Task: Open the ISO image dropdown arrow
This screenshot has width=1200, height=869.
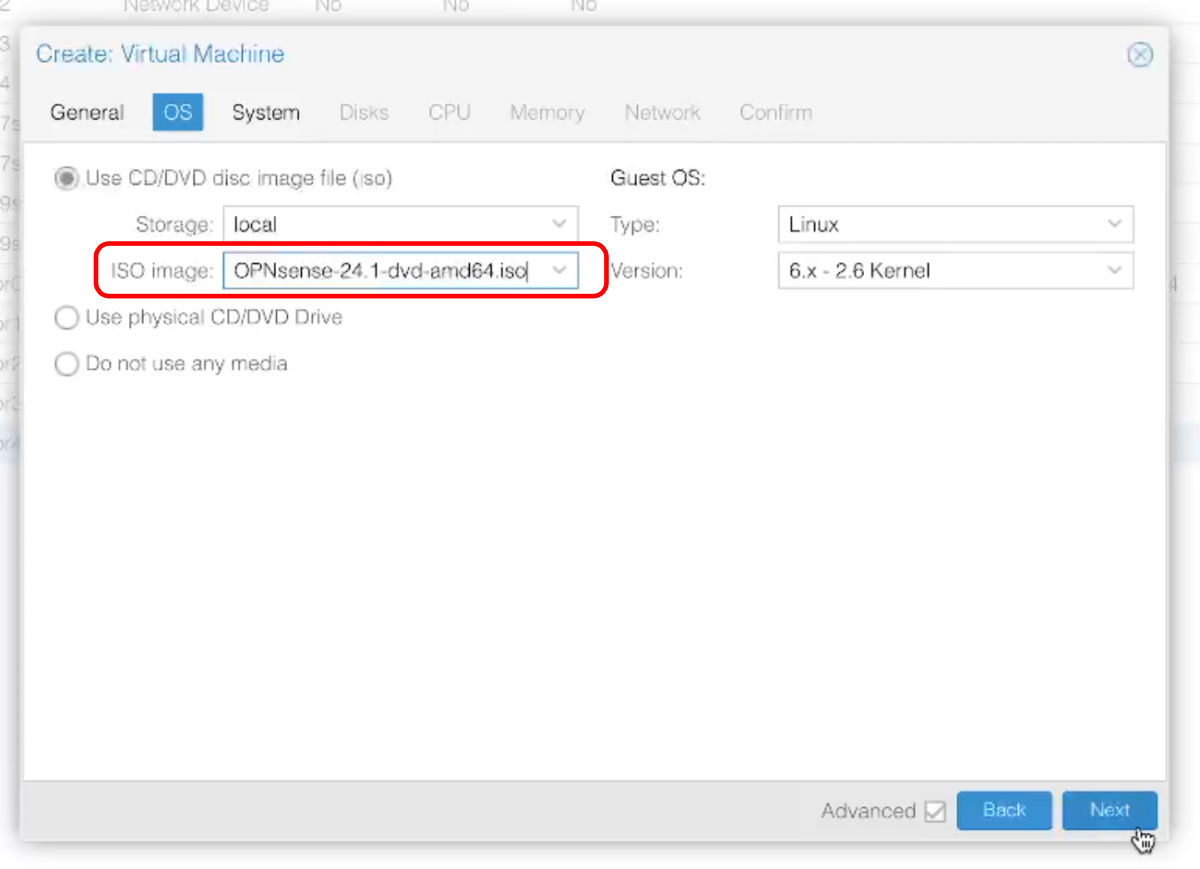Action: (559, 270)
